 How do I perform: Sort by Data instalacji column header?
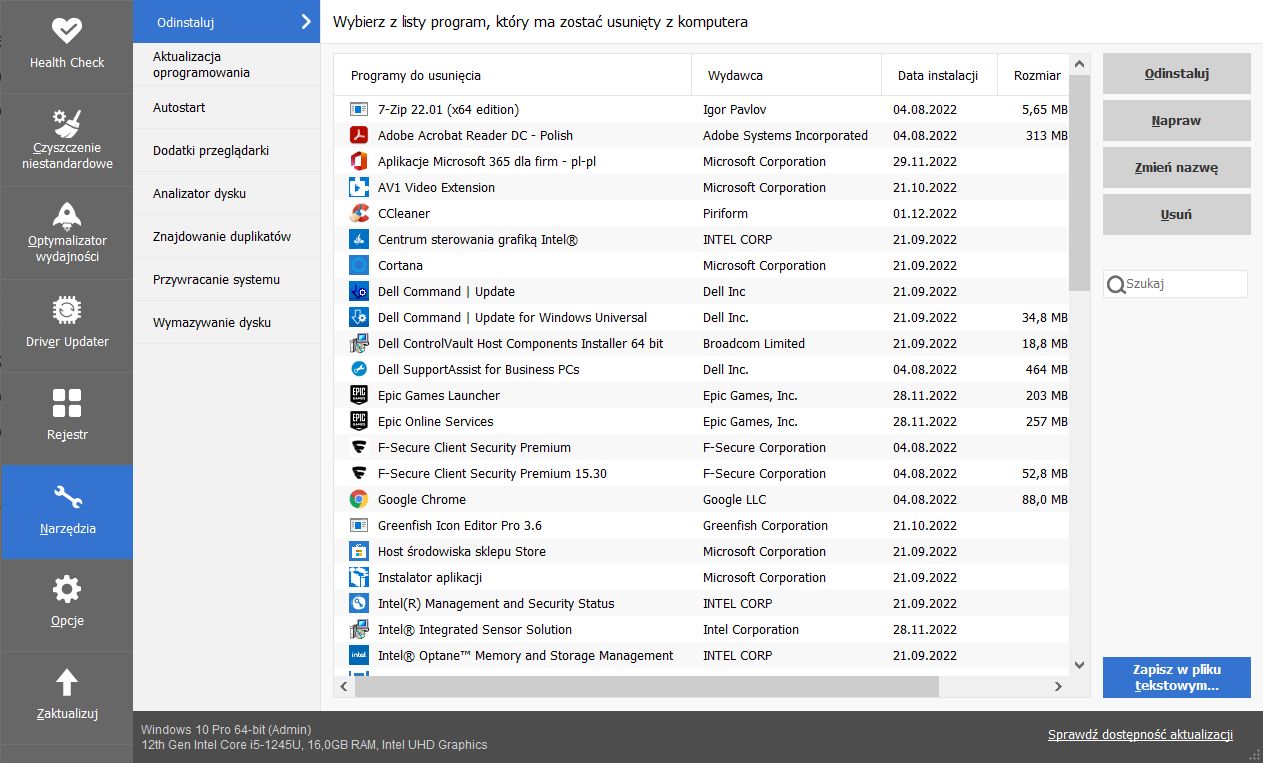939,75
